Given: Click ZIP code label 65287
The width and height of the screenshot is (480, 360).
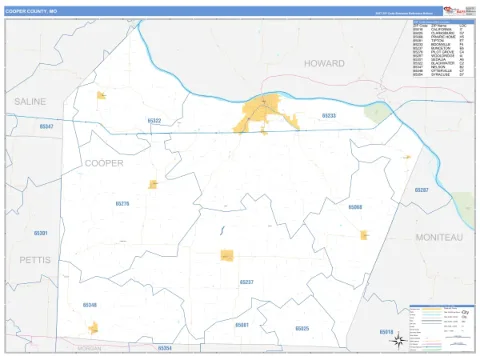Looking at the screenshot, I should [422, 190].
